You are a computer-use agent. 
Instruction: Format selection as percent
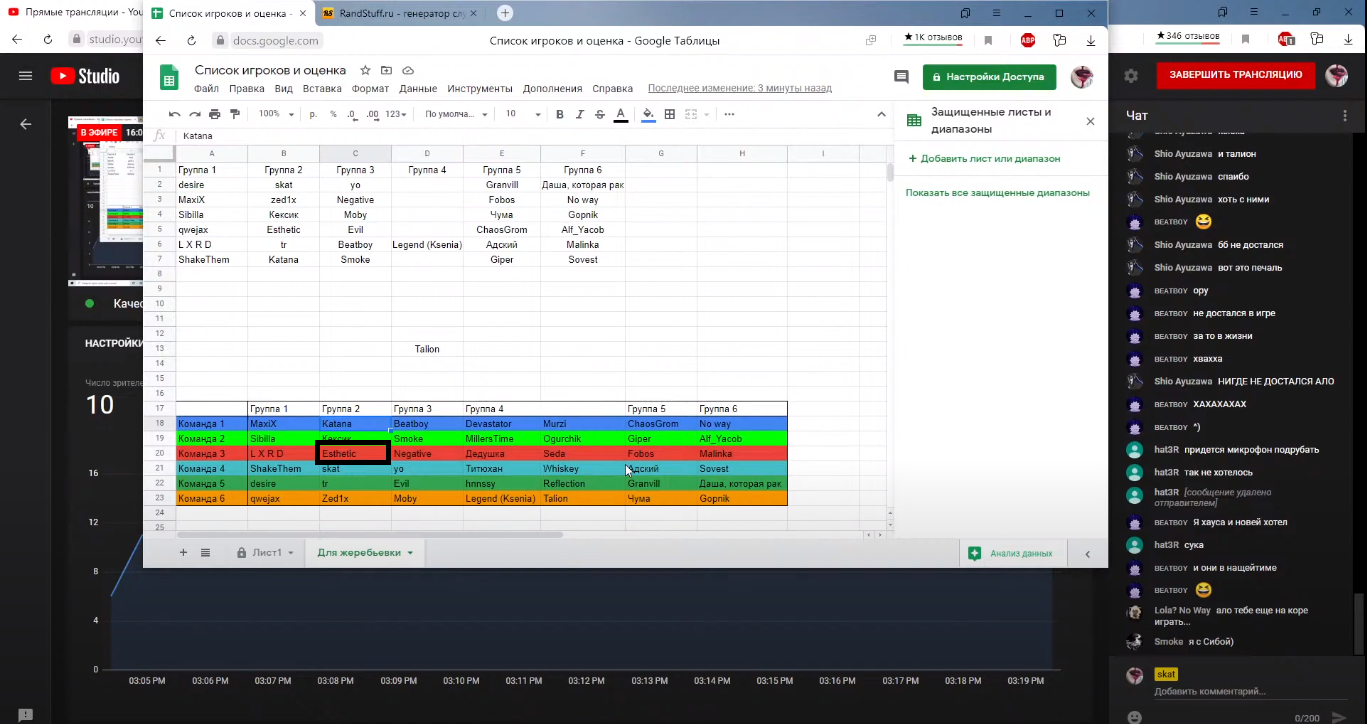pos(333,114)
